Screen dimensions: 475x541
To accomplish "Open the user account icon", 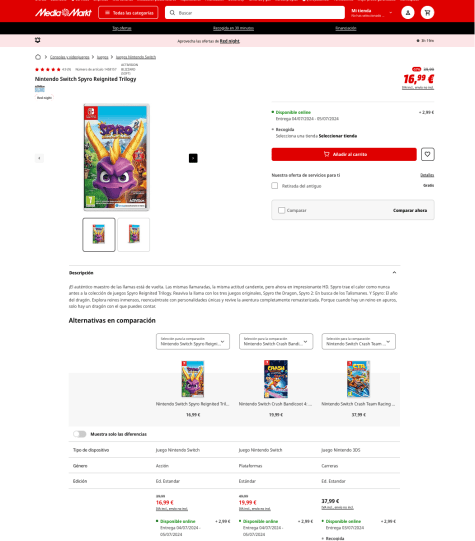I will pos(408,13).
